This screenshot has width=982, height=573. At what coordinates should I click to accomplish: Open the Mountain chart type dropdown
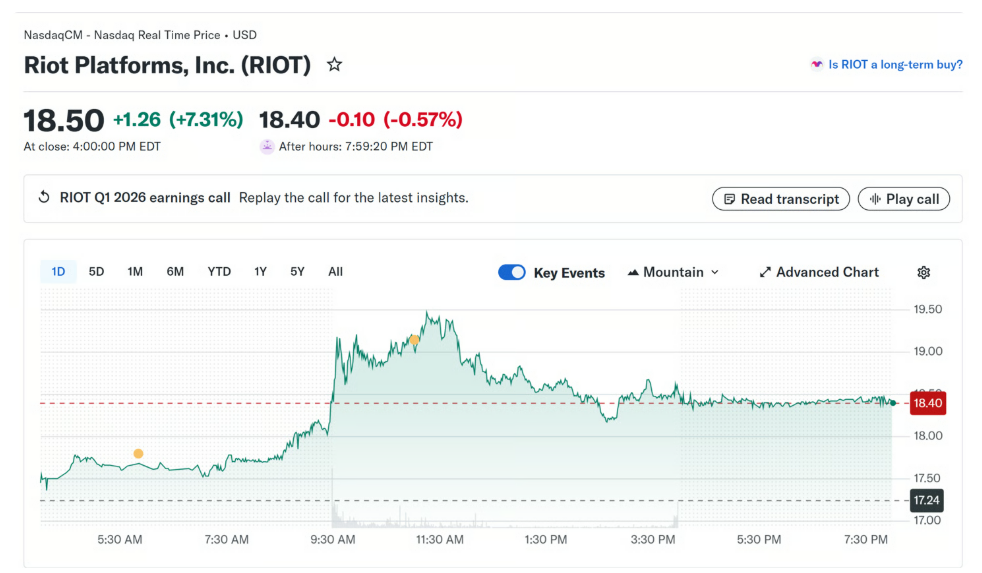pyautogui.click(x=673, y=272)
